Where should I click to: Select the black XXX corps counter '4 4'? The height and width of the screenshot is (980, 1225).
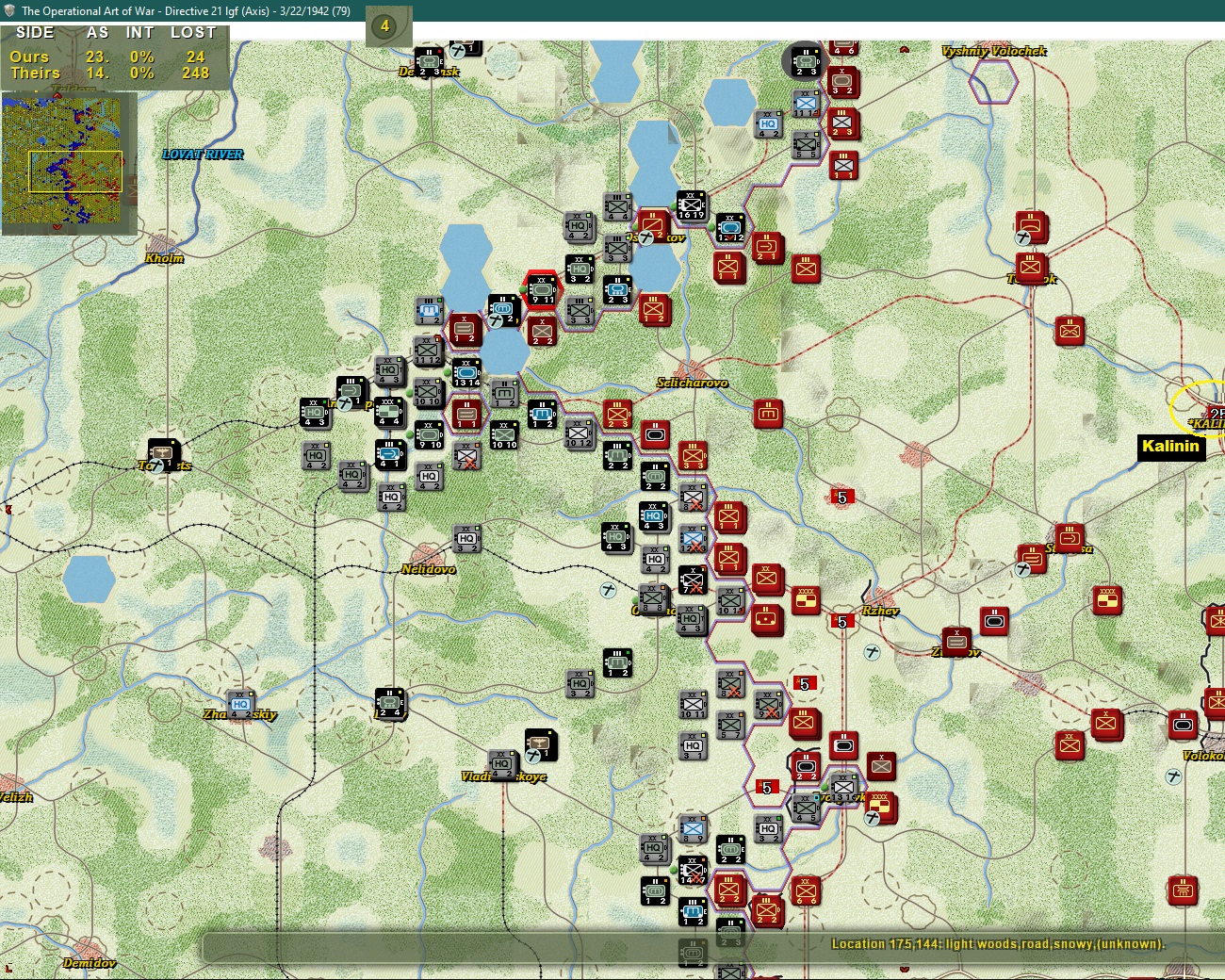point(390,413)
